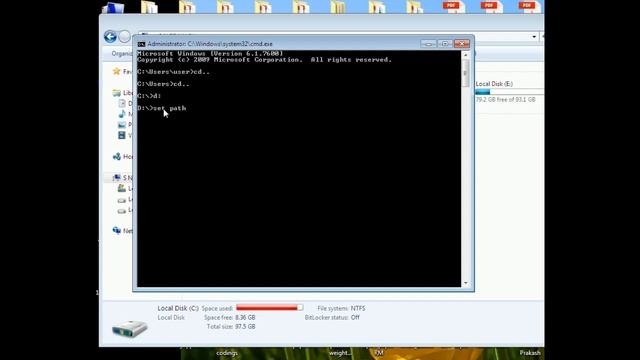Select the second drive icon under Computer

(122, 200)
